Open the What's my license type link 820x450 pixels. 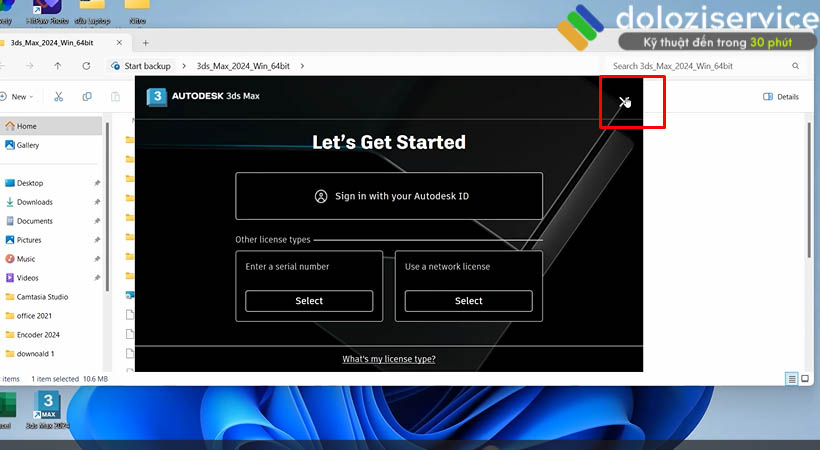click(x=389, y=359)
